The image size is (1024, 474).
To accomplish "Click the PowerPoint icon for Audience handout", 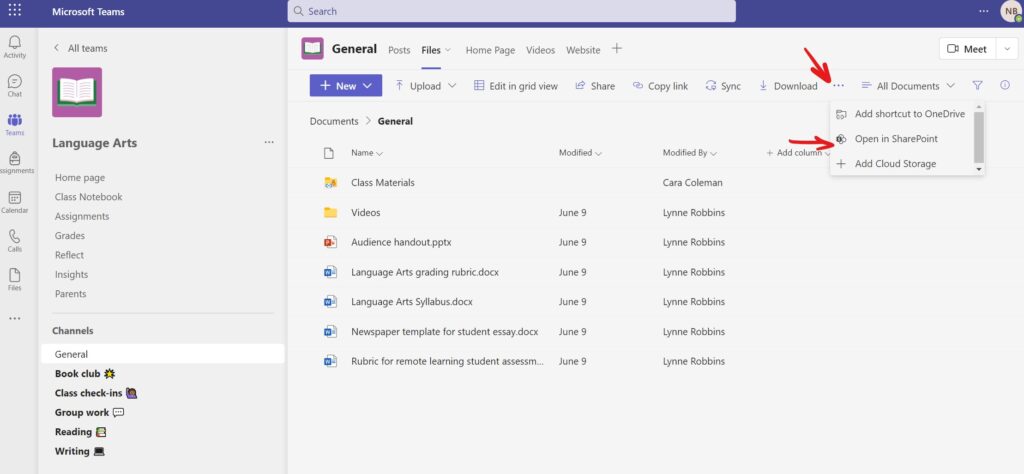I will pyautogui.click(x=330, y=242).
